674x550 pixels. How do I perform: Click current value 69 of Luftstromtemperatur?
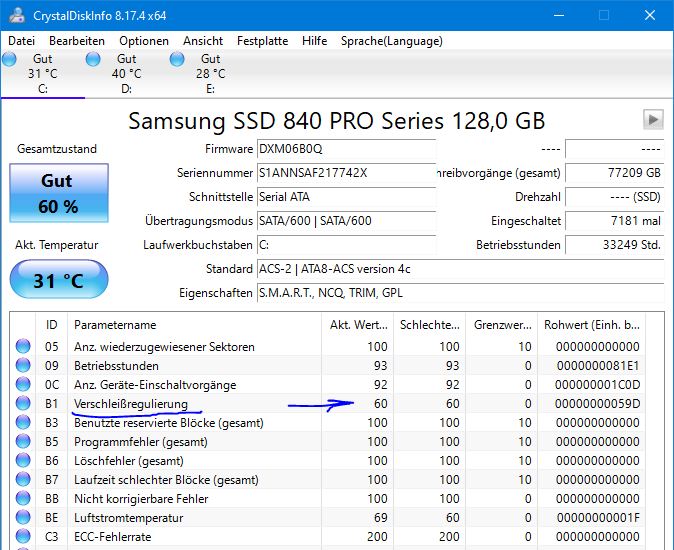[x=380, y=517]
